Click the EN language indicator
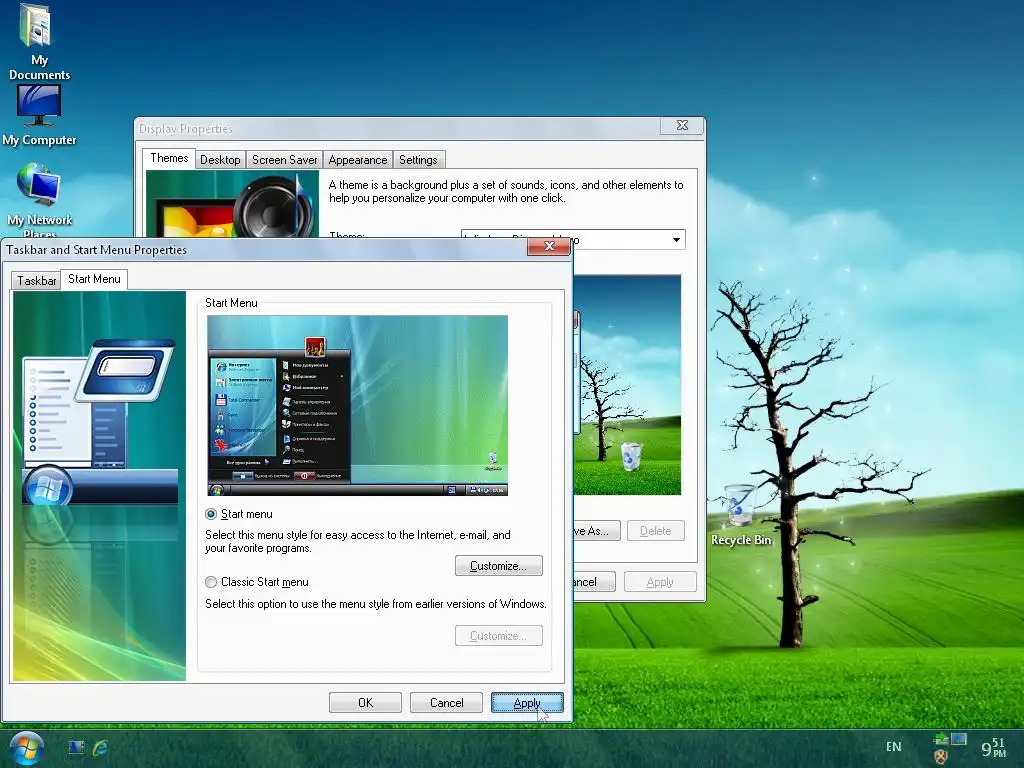This screenshot has height=768, width=1024. 893,746
